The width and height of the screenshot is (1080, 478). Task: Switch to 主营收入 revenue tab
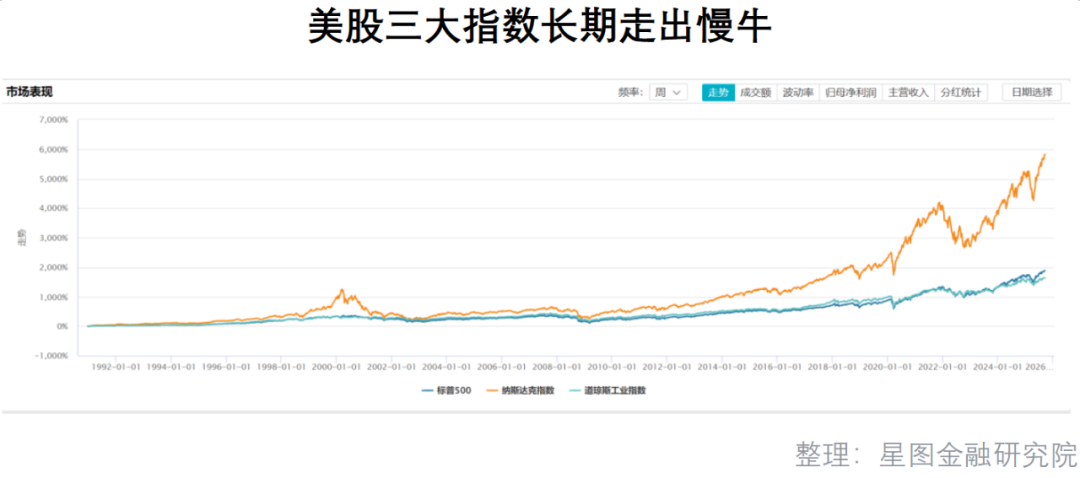point(908,92)
